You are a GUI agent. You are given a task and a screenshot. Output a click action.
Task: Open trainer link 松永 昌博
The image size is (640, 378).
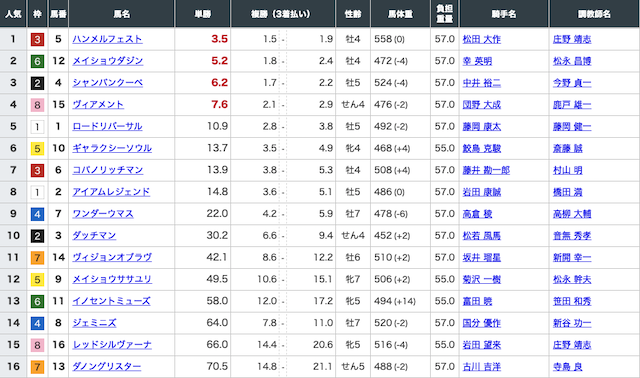pos(572,61)
